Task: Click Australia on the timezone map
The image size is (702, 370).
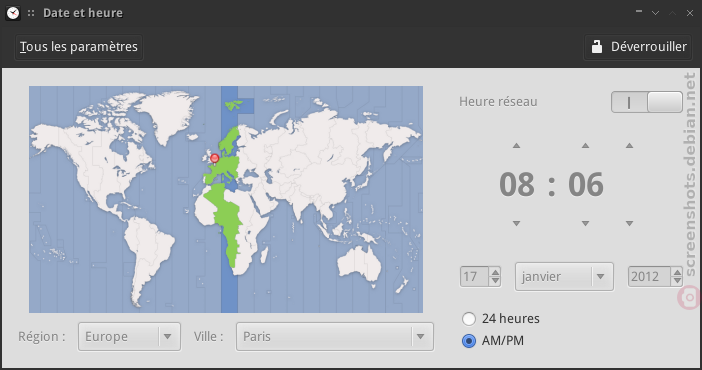Action: point(360,262)
